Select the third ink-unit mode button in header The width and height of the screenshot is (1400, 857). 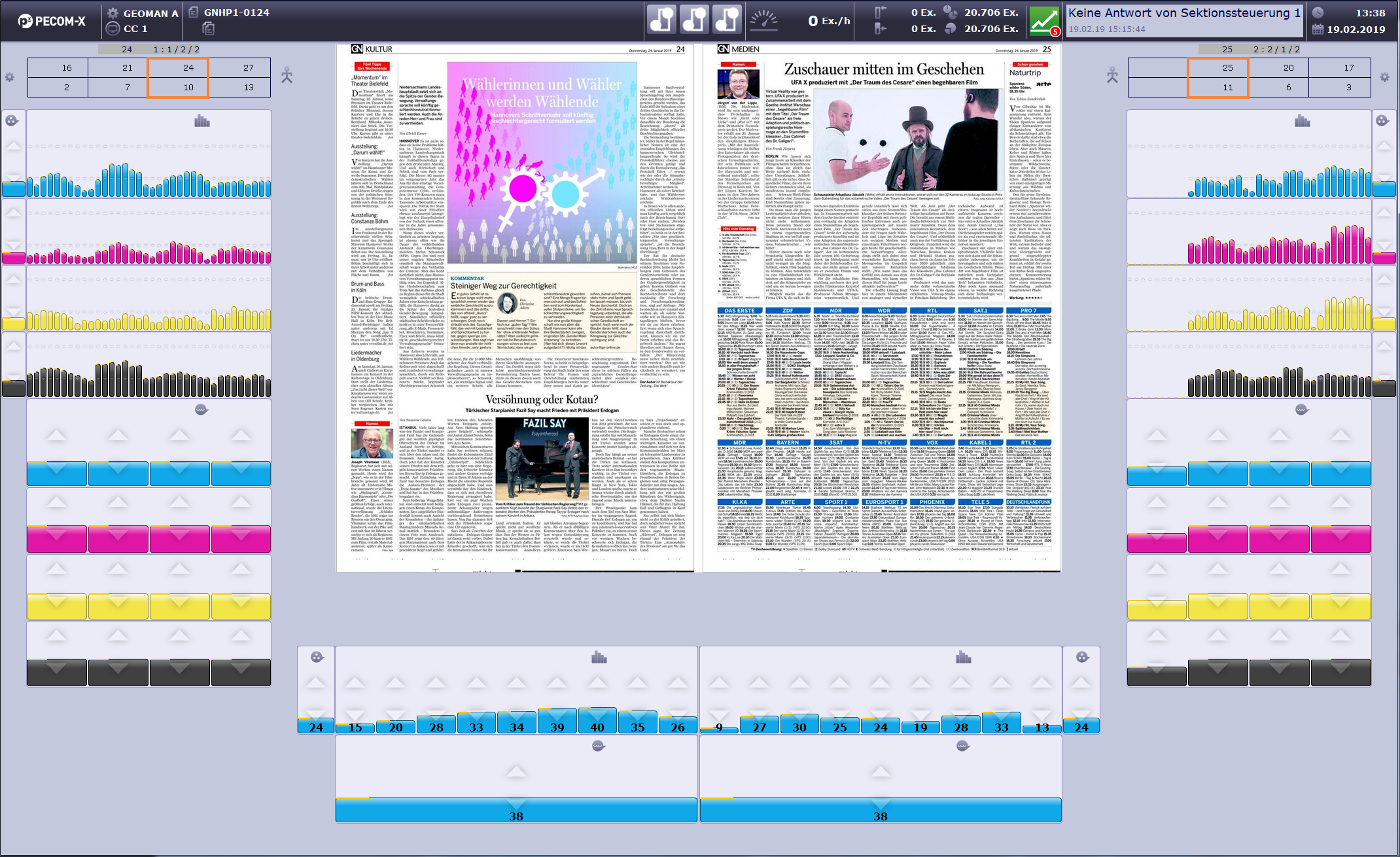tap(726, 20)
